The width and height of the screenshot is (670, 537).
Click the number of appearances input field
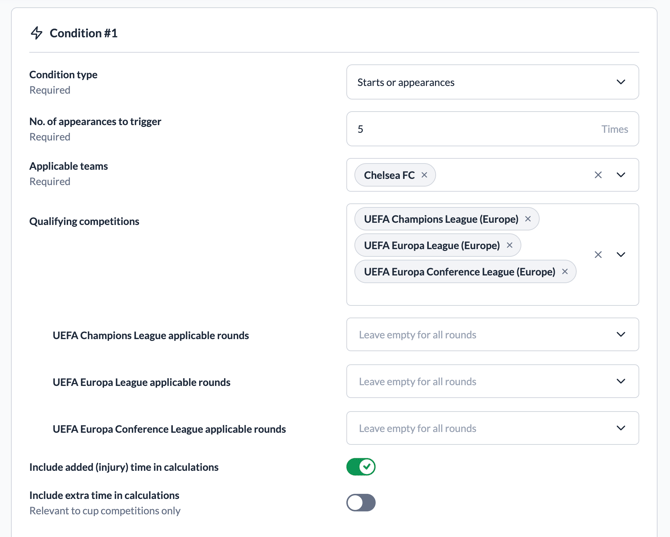coord(470,129)
